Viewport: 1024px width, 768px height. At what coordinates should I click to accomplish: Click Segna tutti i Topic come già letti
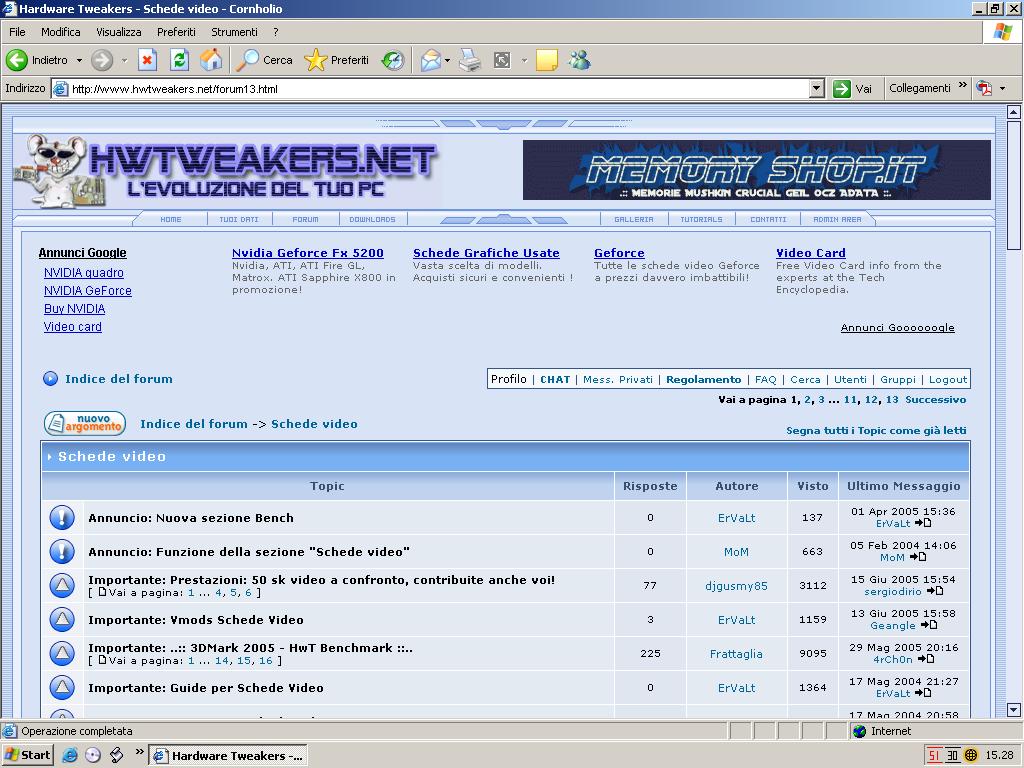point(876,430)
